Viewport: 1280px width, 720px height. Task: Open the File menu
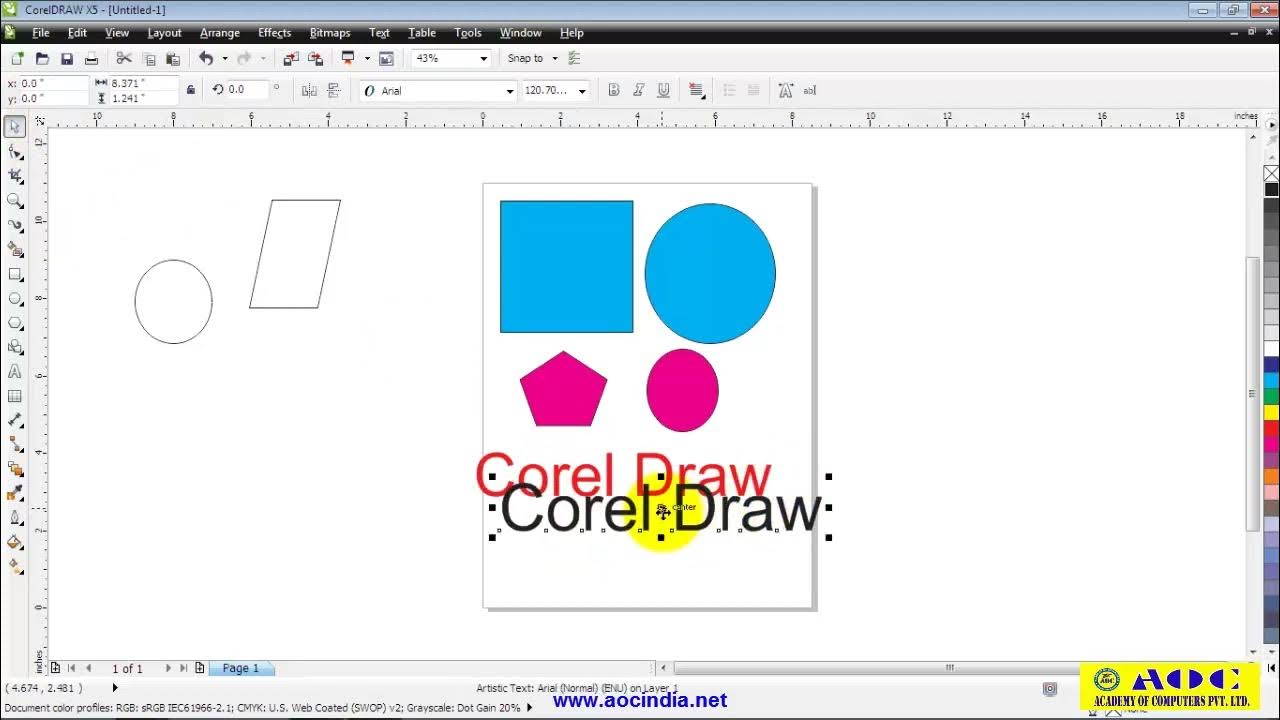click(x=40, y=33)
